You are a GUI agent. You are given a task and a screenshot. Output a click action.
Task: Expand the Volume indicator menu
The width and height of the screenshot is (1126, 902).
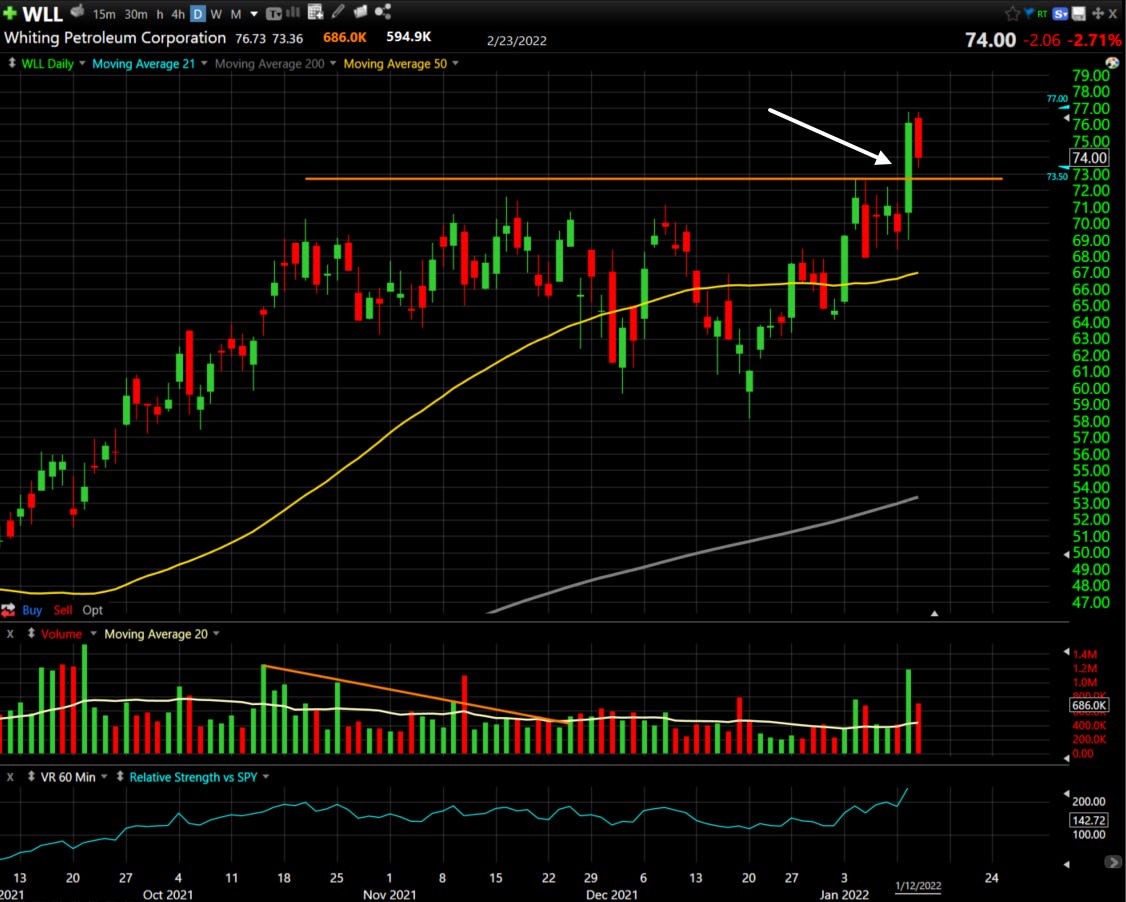point(93,633)
